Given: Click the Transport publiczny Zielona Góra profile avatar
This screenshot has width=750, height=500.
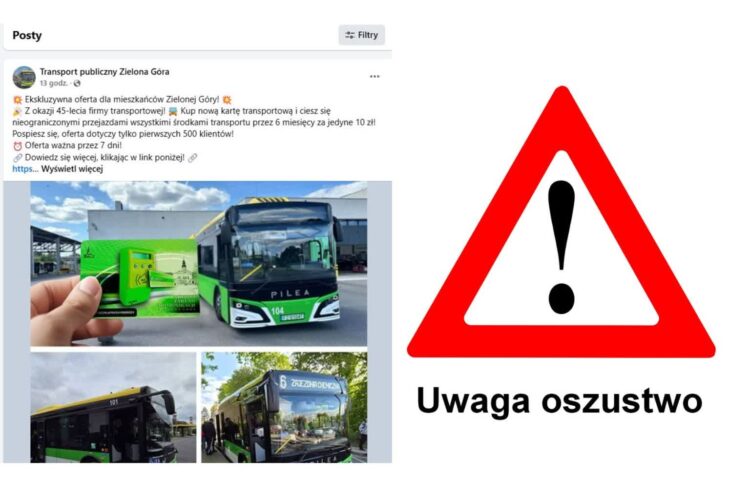Looking at the screenshot, I should (24, 78).
